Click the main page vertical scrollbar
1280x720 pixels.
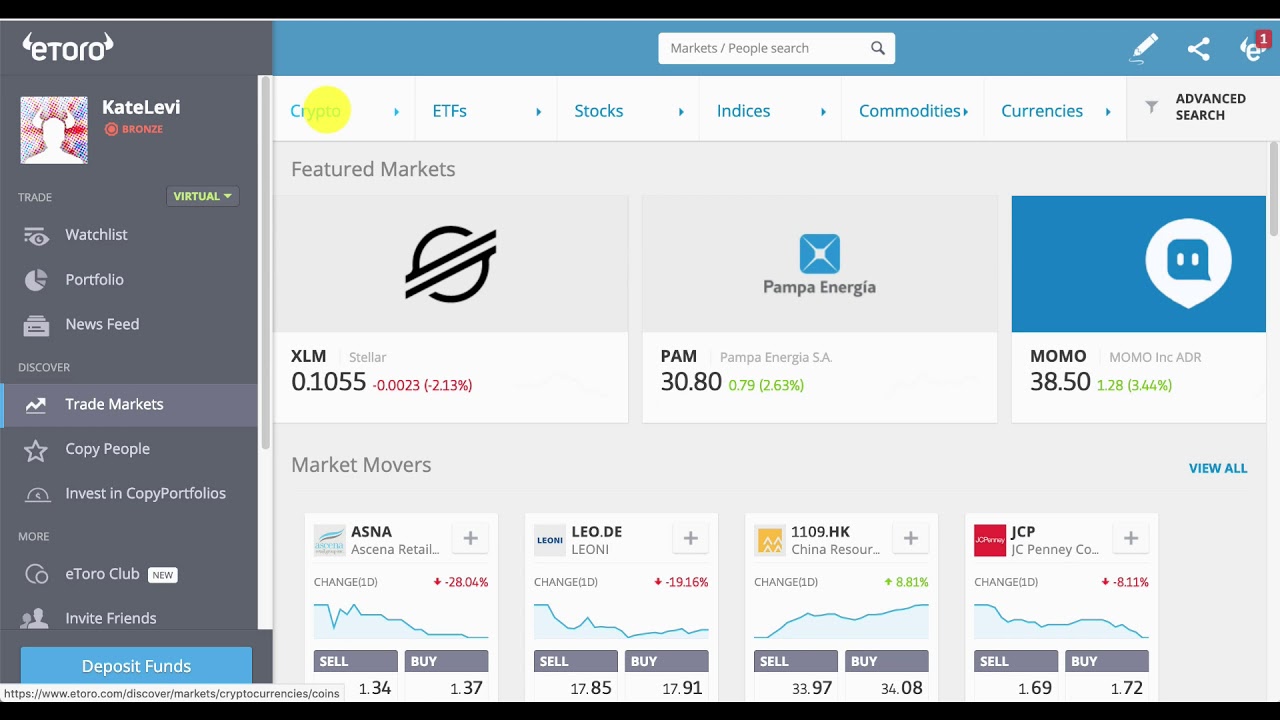point(1273,190)
